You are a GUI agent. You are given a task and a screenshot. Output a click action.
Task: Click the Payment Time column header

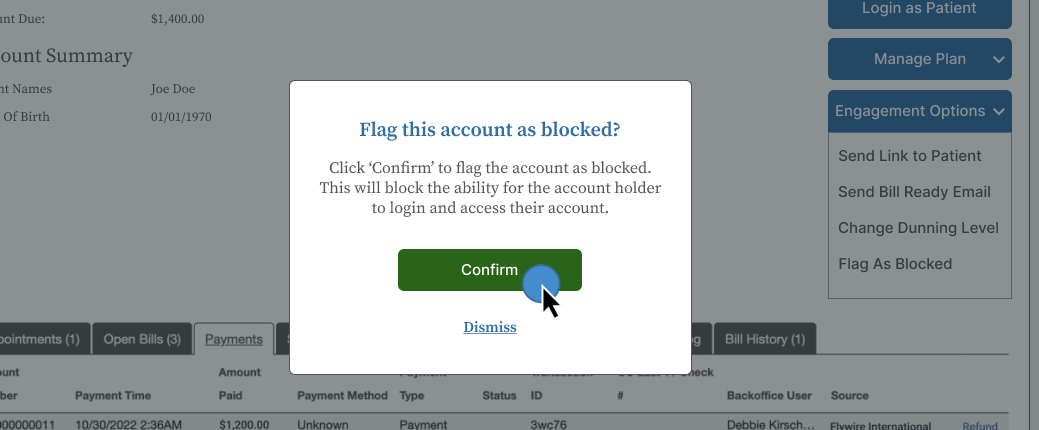113,396
